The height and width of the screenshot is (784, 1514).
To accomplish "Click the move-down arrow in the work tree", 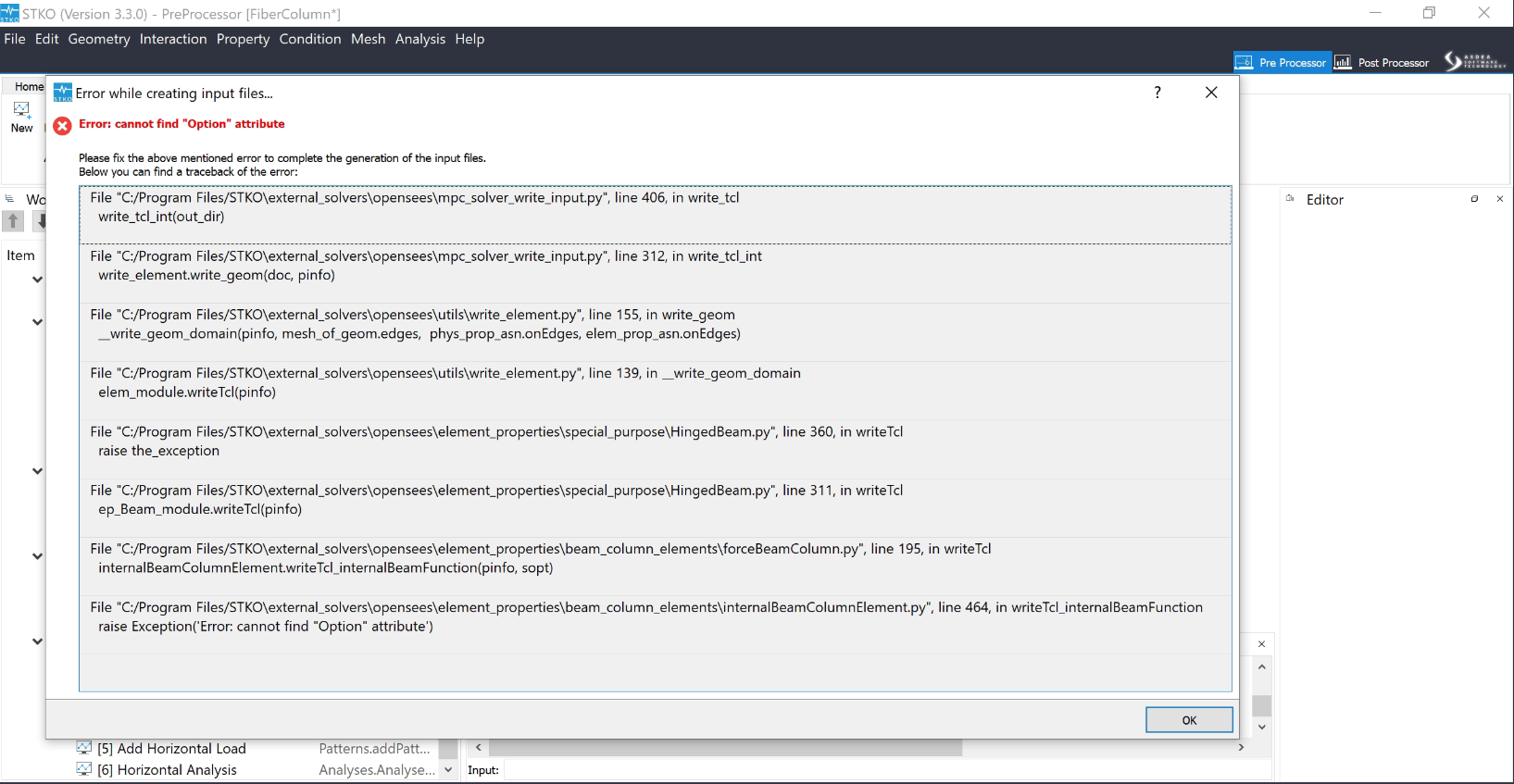I will click(x=41, y=221).
